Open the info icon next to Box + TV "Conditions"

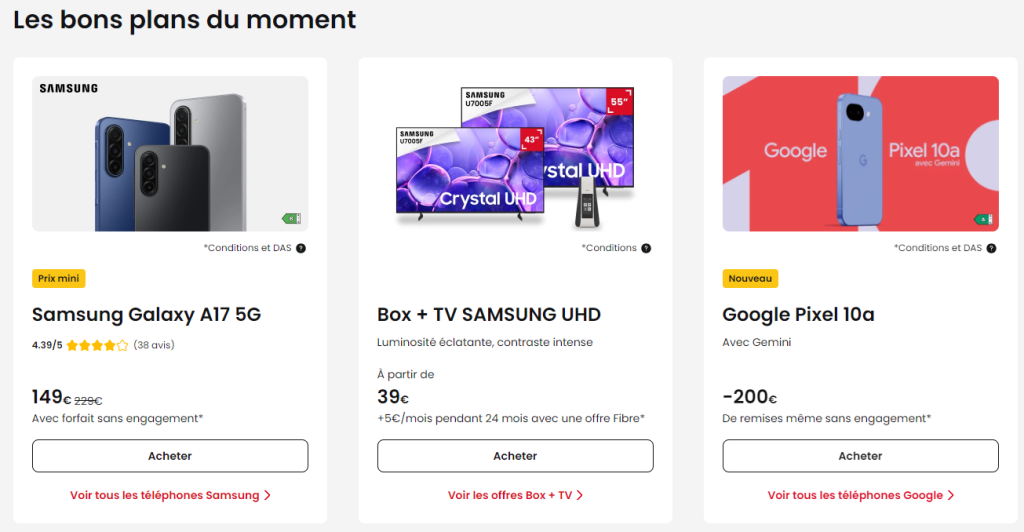tap(646, 248)
